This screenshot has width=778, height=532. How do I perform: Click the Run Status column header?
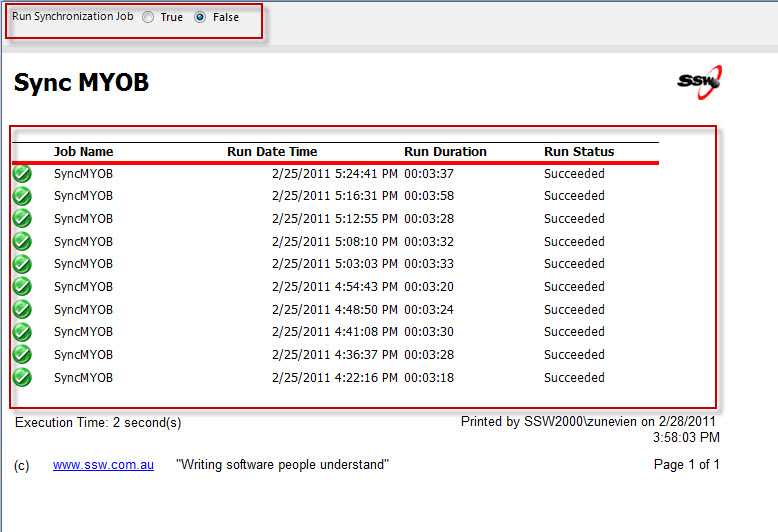click(579, 152)
